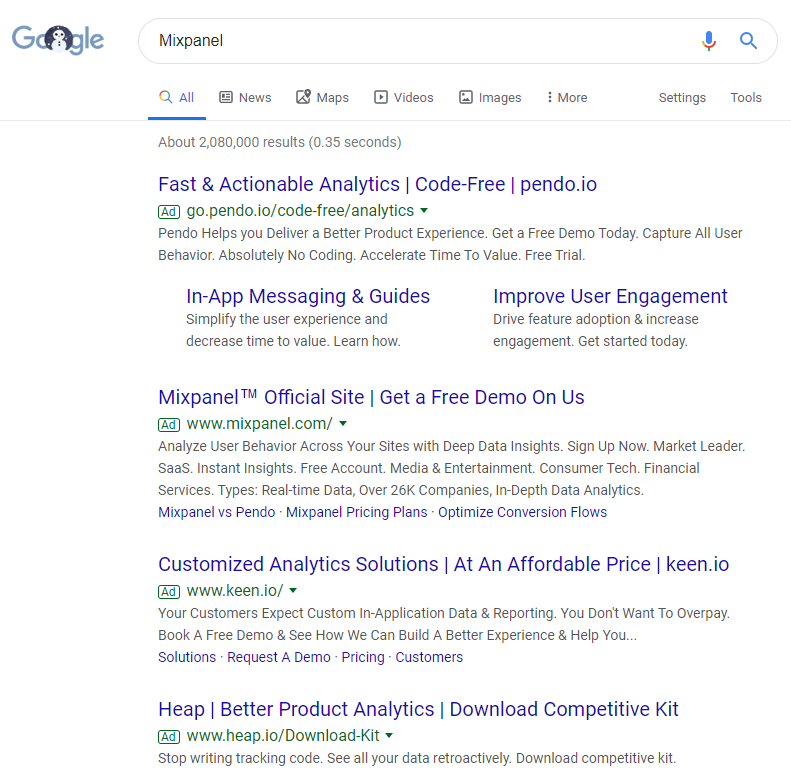
Task: Click inside the Mixpanel search box
Action: [x=420, y=41]
